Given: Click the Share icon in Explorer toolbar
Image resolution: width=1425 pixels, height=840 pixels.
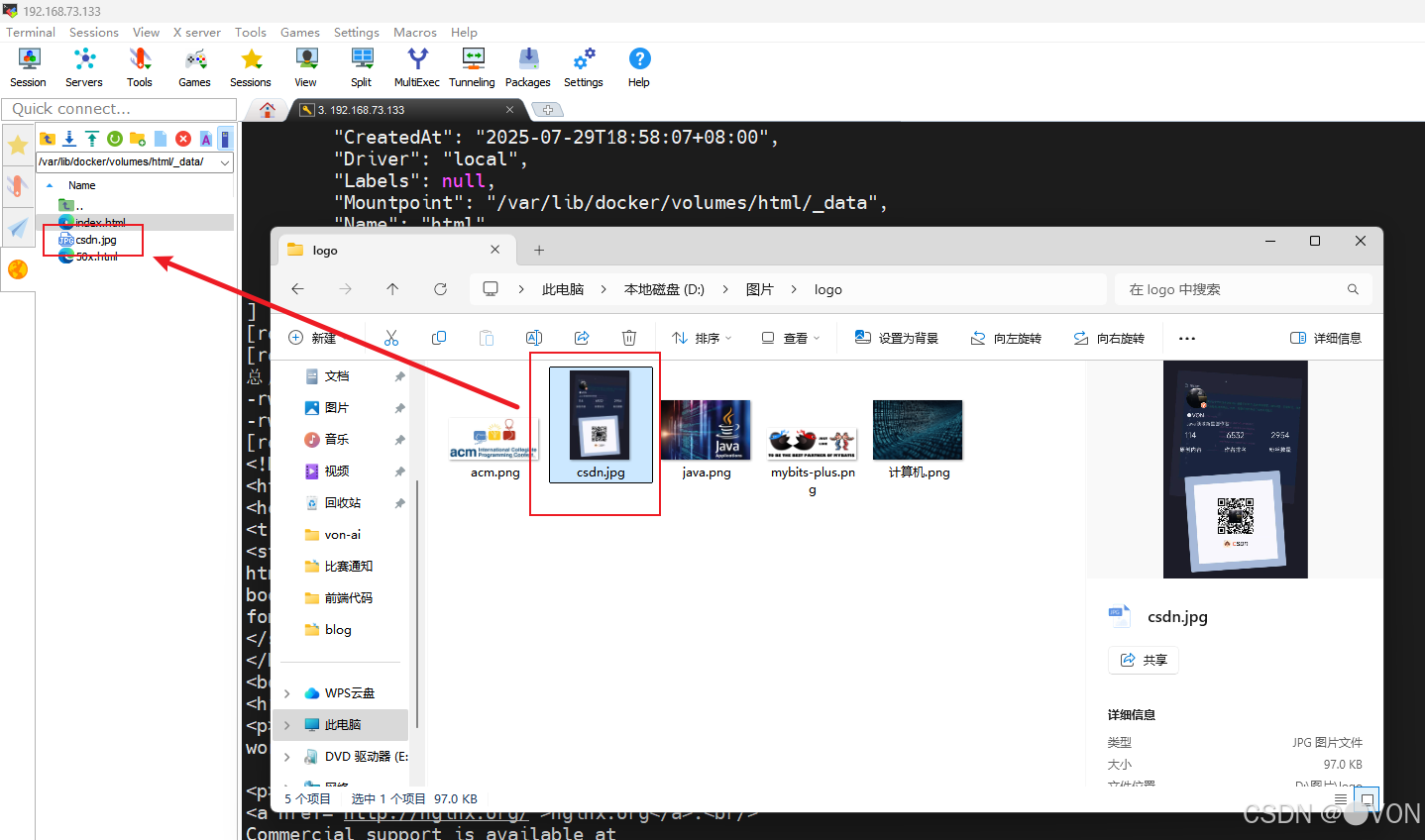Looking at the screenshot, I should point(582,338).
